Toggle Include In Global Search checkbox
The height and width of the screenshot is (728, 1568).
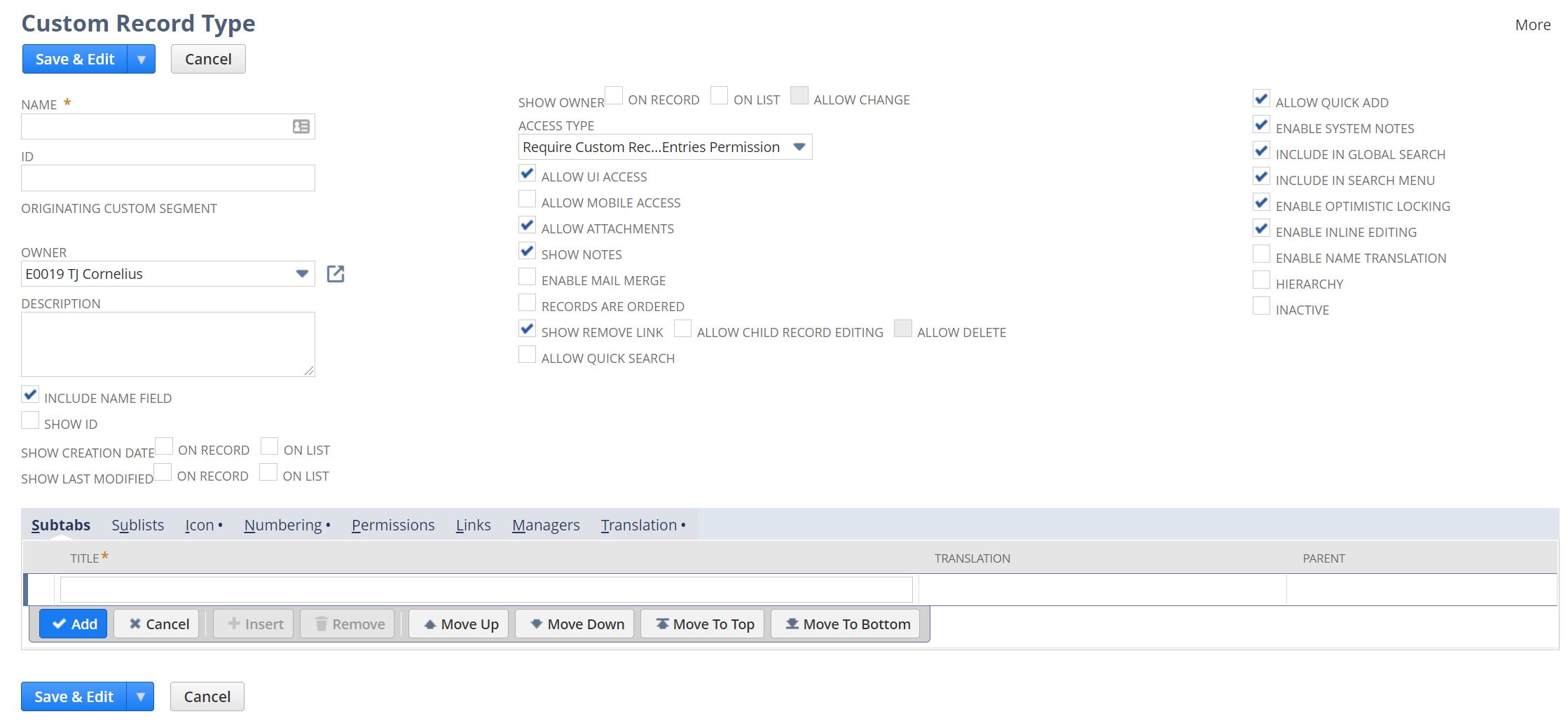point(1262,151)
